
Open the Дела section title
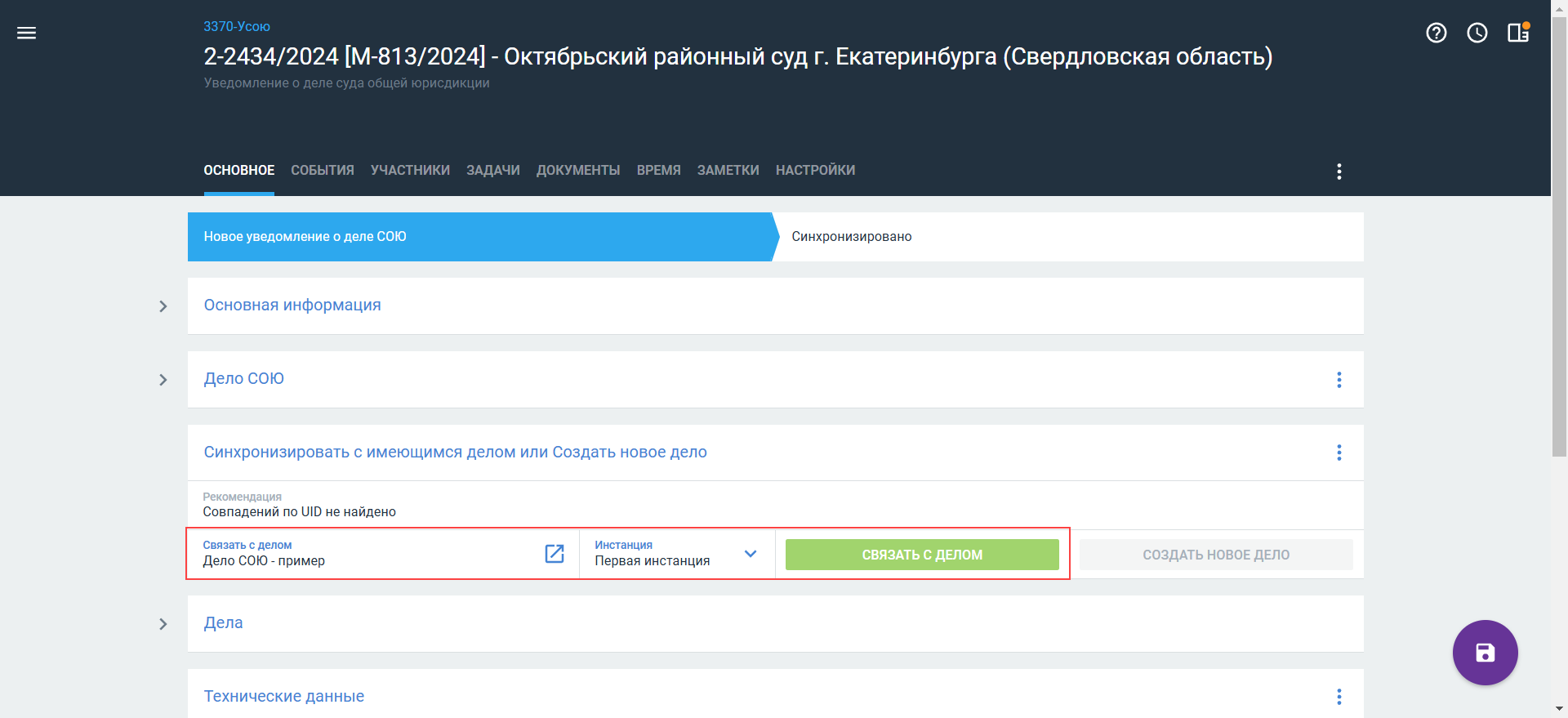(x=224, y=622)
